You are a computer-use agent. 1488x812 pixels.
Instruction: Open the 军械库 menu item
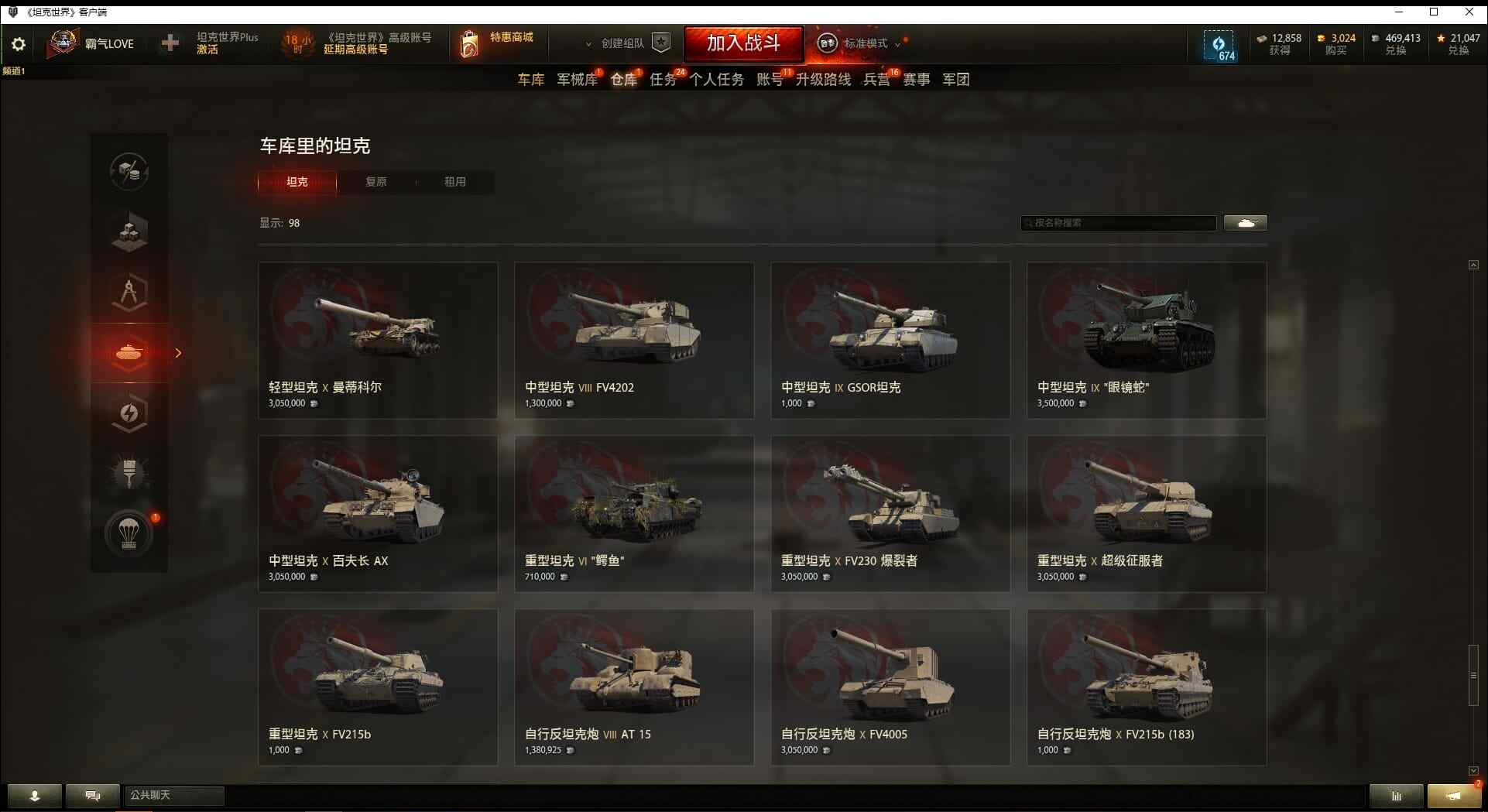point(577,79)
